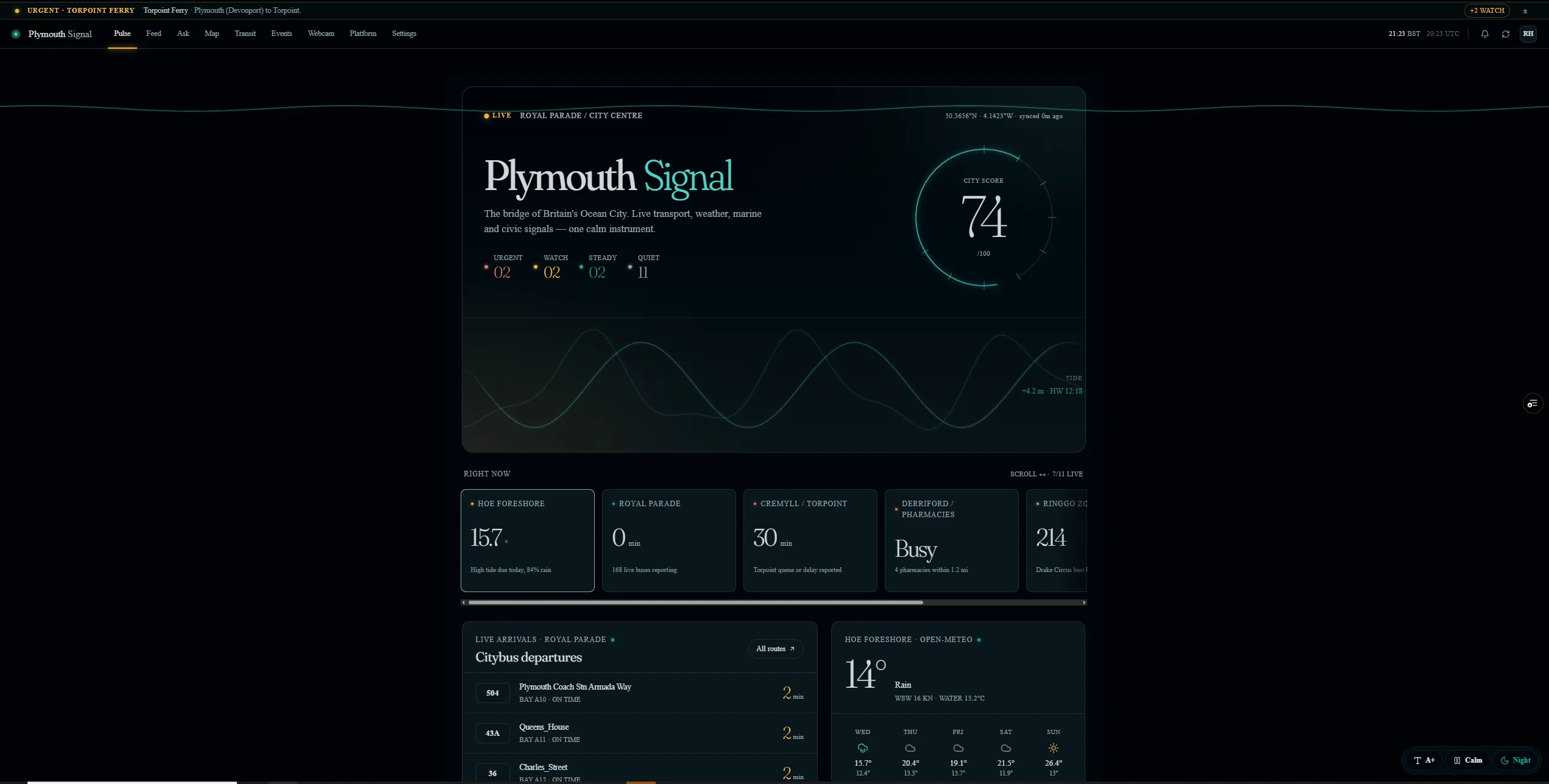Click the Friday cloud forecast icon
This screenshot has height=784, width=1549.
coord(958,748)
